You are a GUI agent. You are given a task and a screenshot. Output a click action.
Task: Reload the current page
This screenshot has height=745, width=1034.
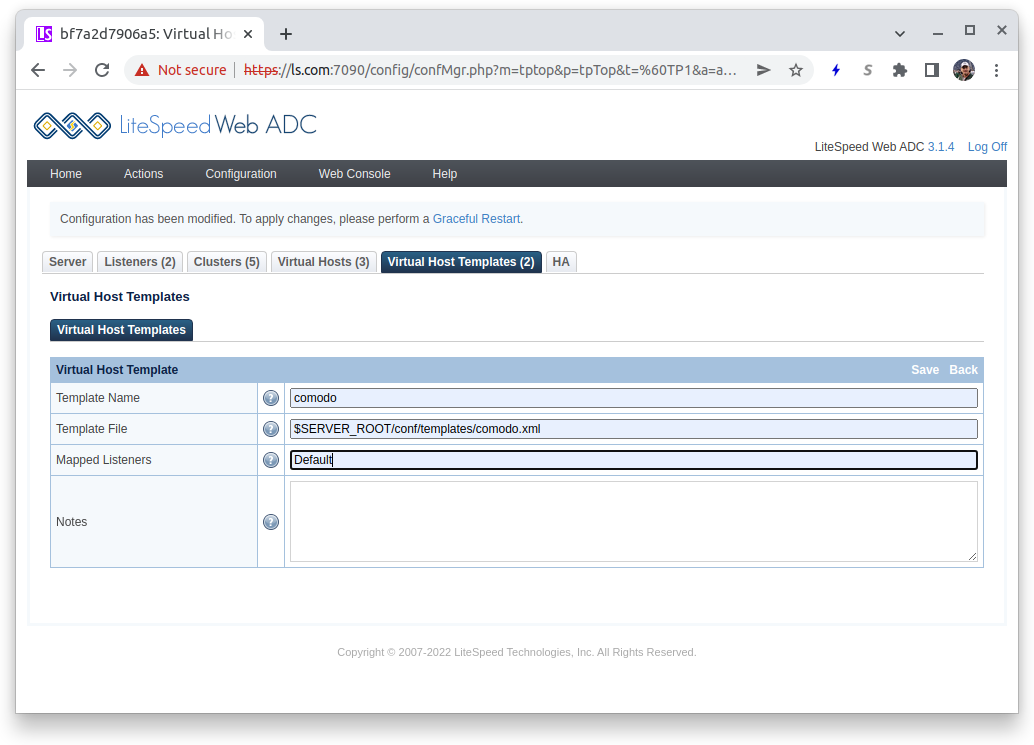pyautogui.click(x=102, y=70)
